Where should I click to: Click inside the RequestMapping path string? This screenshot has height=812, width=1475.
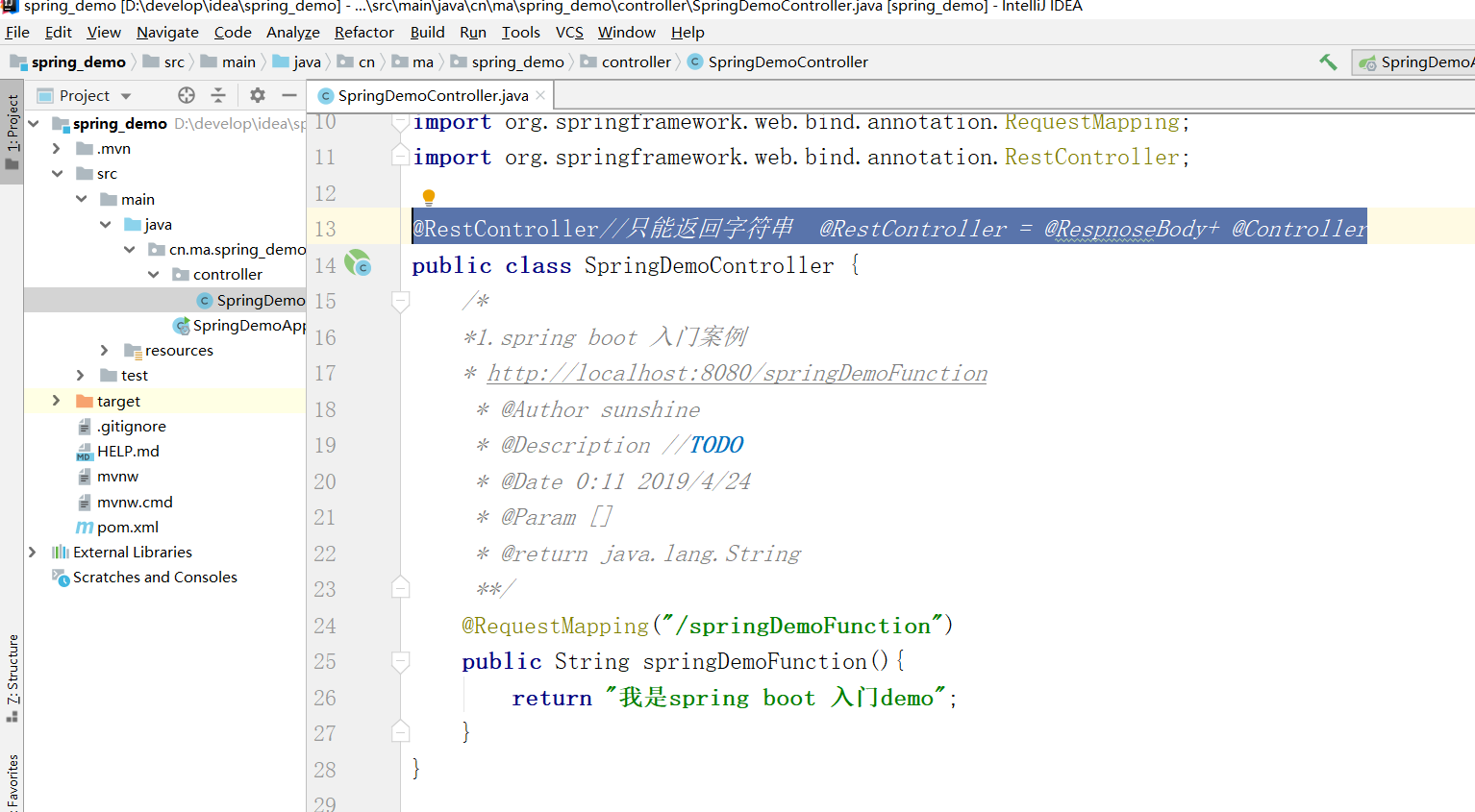(804, 626)
